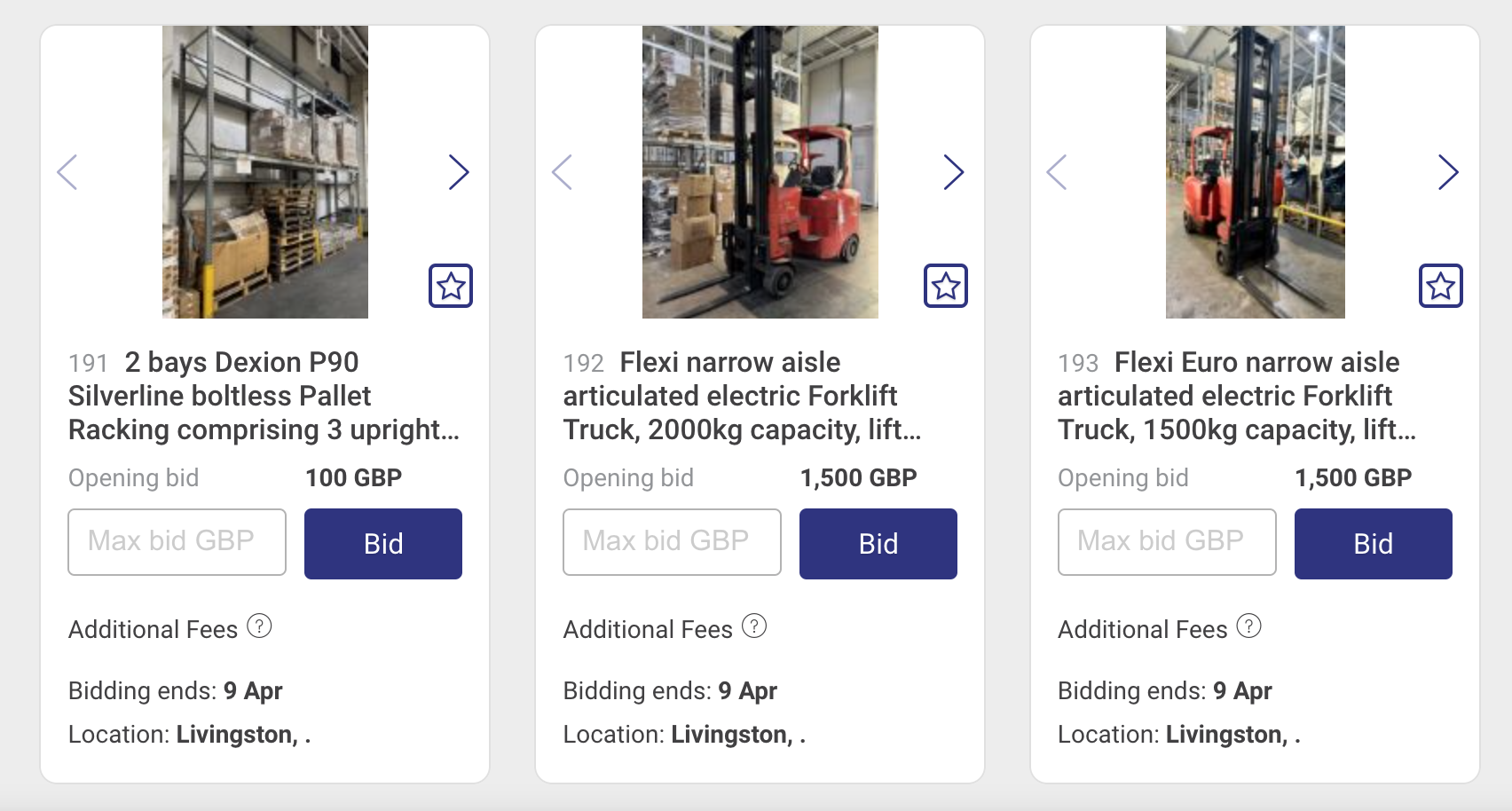Image resolution: width=1512 pixels, height=811 pixels.
Task: Select Max bid GBP box for lot 193
Action: click(x=1167, y=541)
